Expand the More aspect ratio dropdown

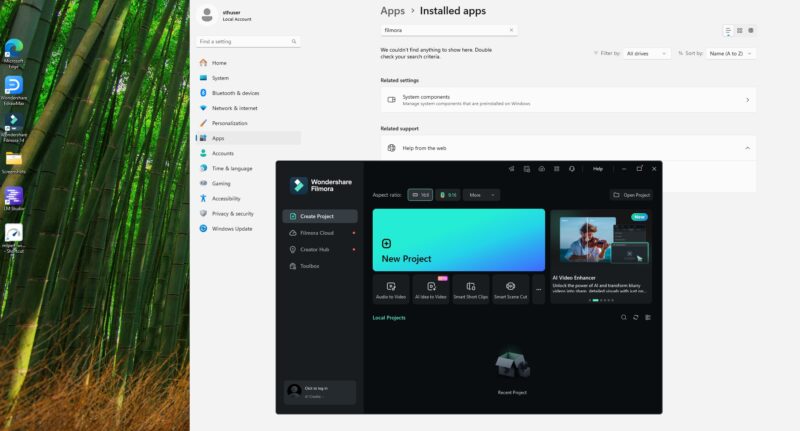481,195
